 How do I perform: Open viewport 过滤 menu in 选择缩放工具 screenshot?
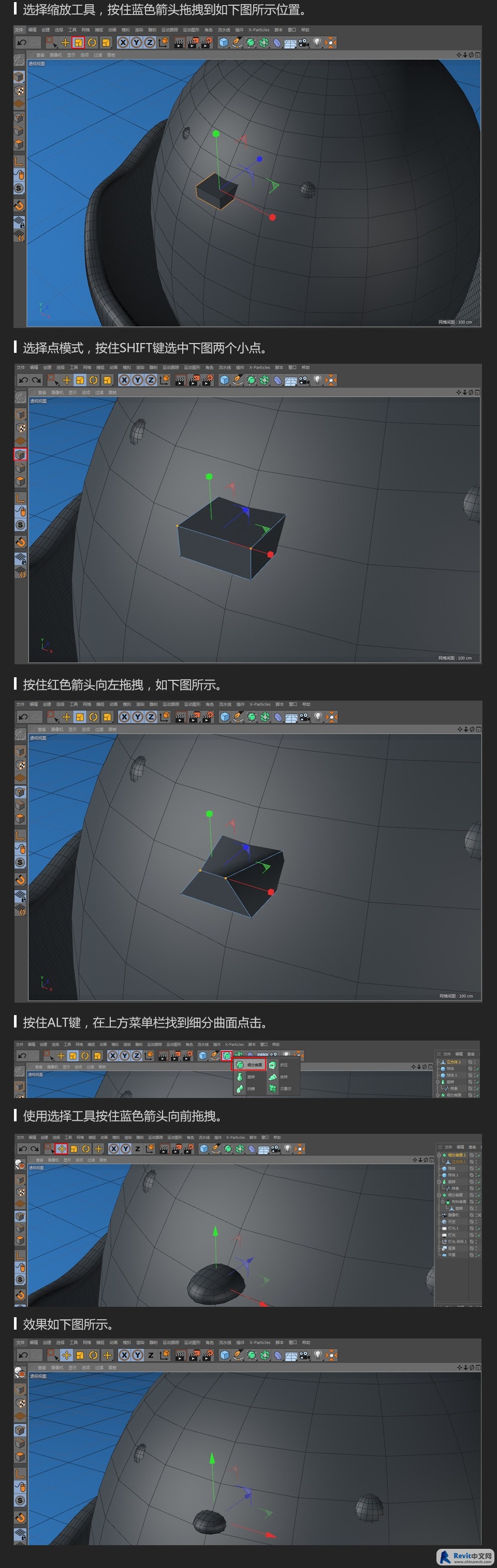tap(97, 55)
